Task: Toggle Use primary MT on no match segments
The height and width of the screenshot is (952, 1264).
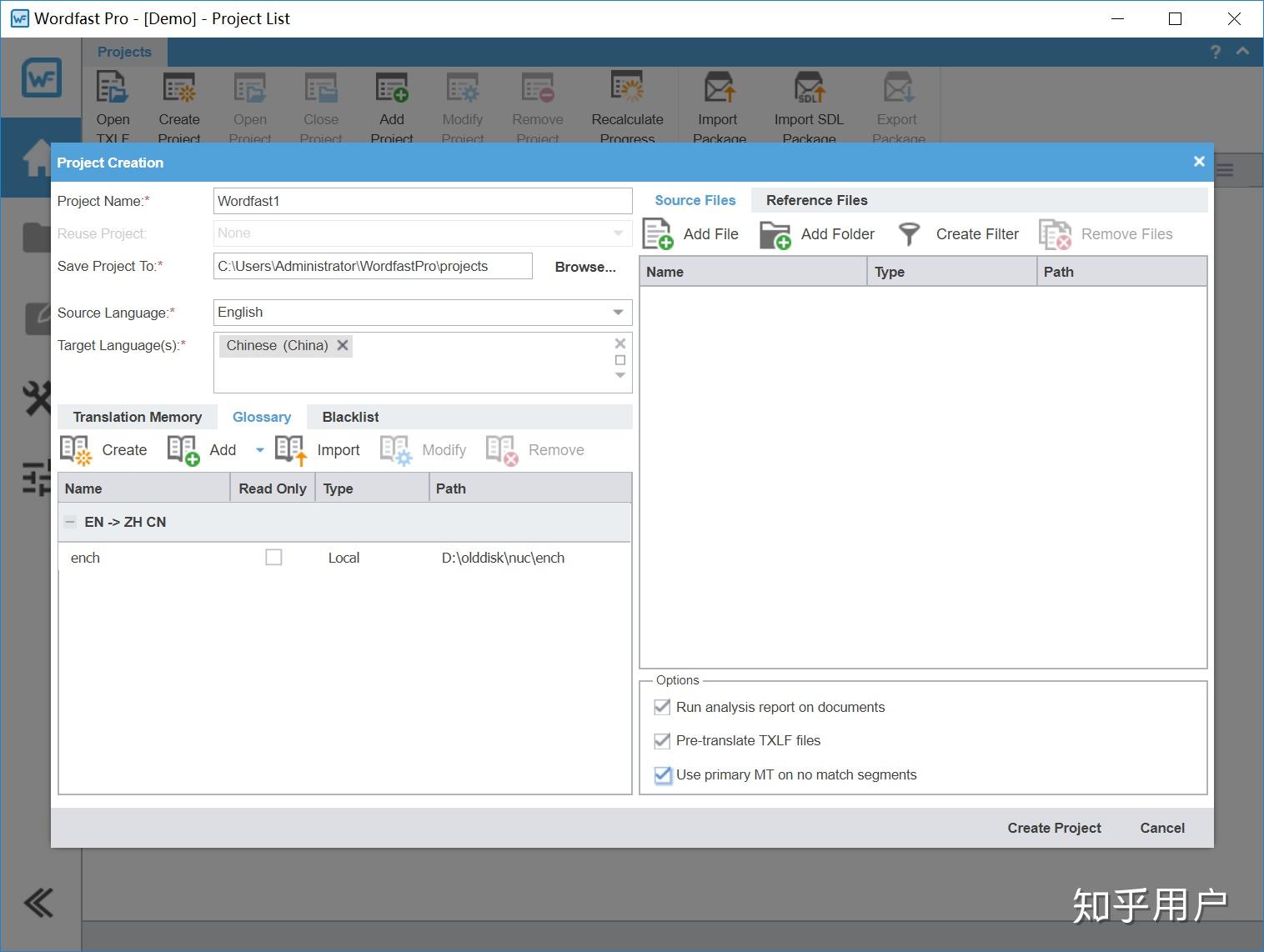Action: point(662,775)
